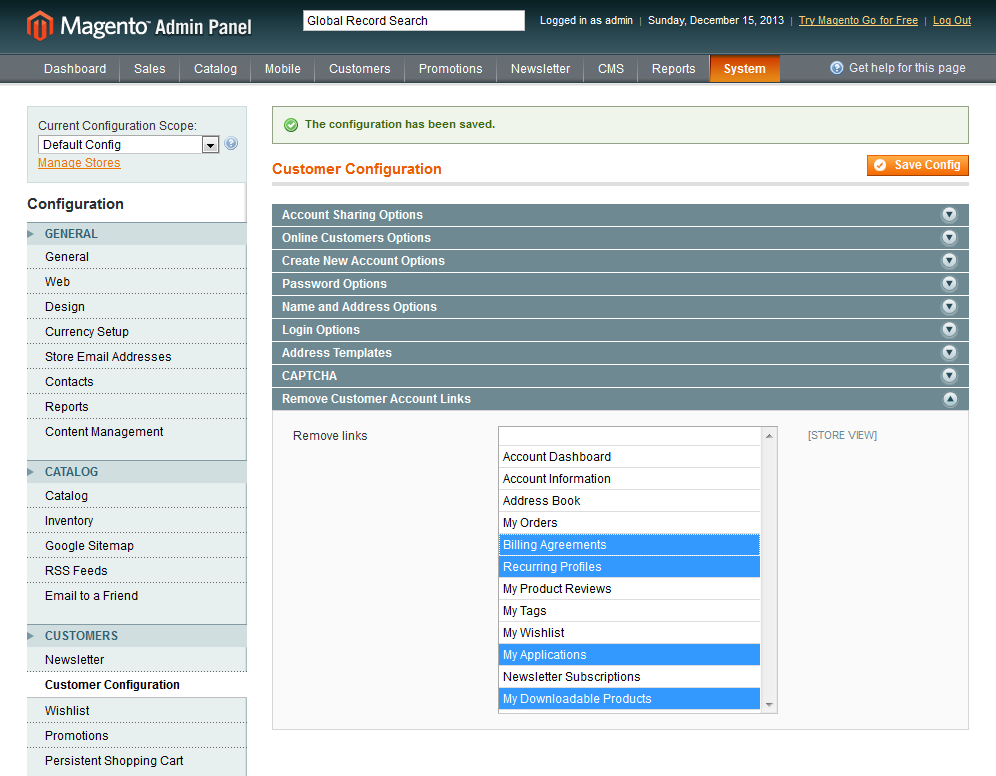Open Contacts configuration in the sidebar
Viewport: 996px width, 776px height.
(x=137, y=382)
